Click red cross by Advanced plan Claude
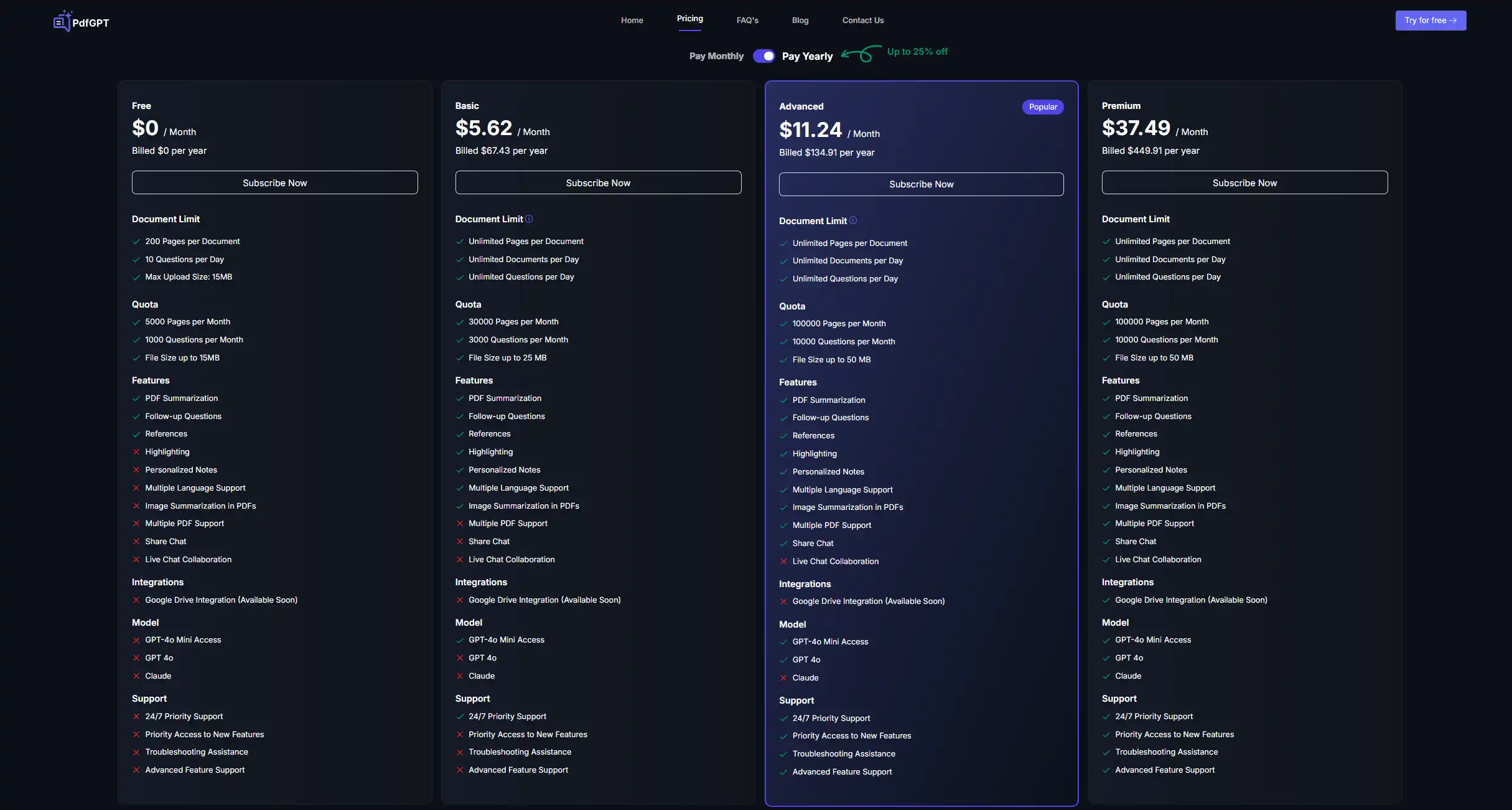This screenshot has width=1512, height=810. (x=783, y=678)
